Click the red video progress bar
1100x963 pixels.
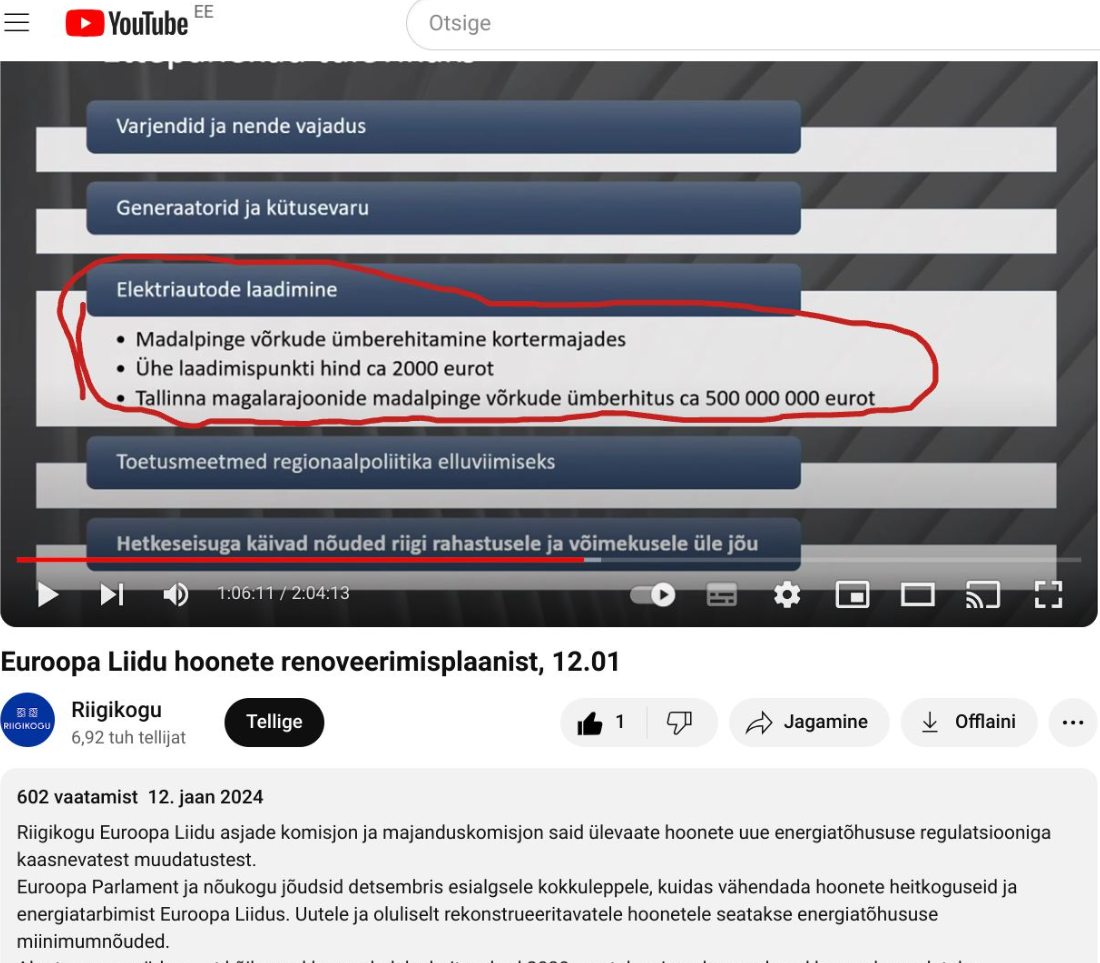point(300,560)
